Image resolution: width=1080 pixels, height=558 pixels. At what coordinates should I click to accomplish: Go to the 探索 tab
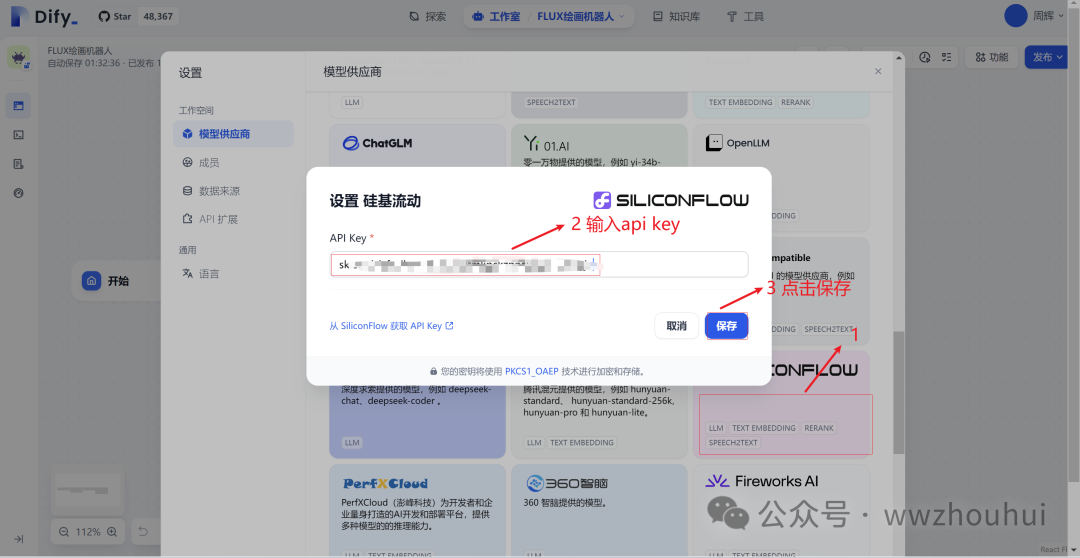(x=428, y=17)
